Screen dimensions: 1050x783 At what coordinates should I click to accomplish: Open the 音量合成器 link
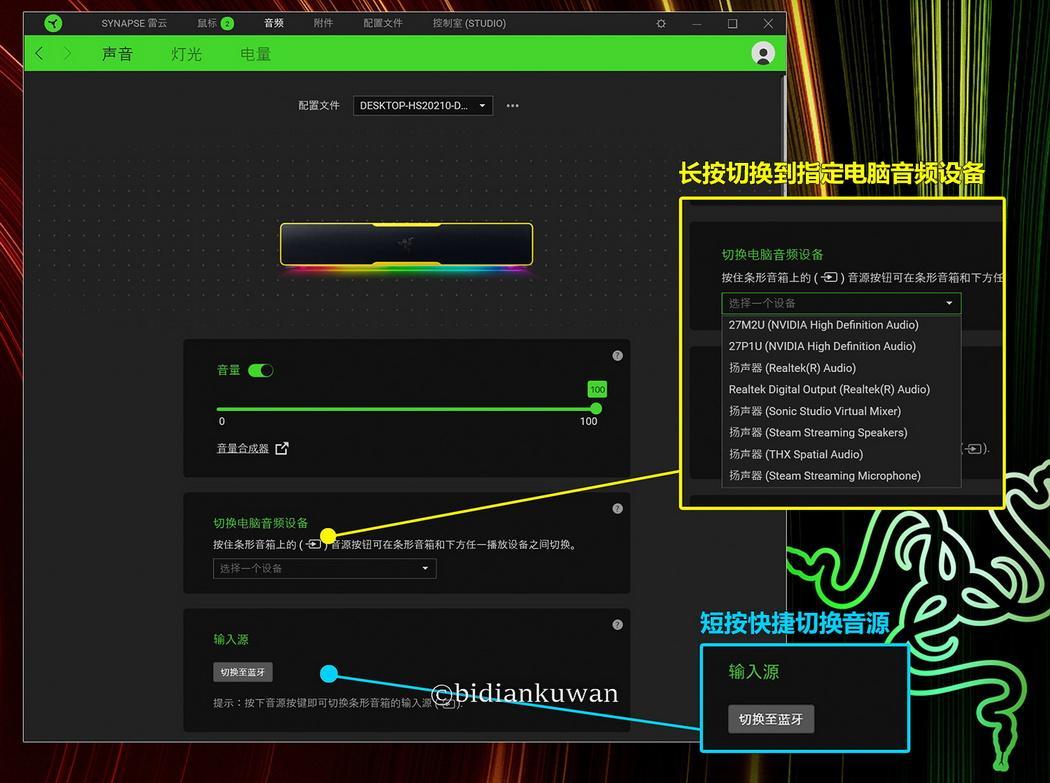tap(252, 448)
